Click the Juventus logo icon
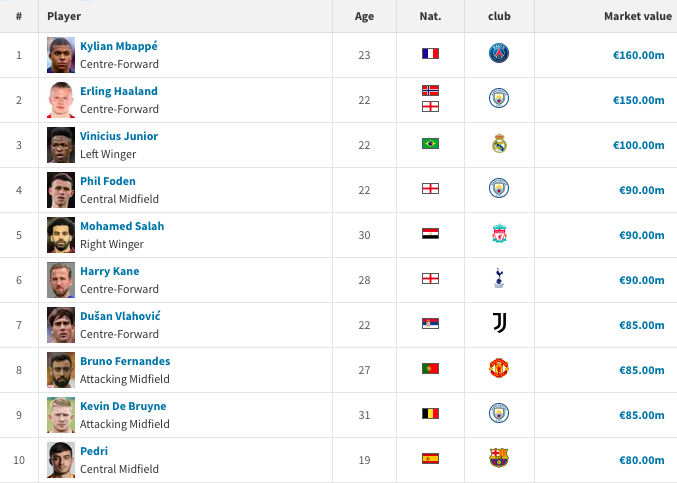Screen dimensions: 677x483 [x=499, y=323]
